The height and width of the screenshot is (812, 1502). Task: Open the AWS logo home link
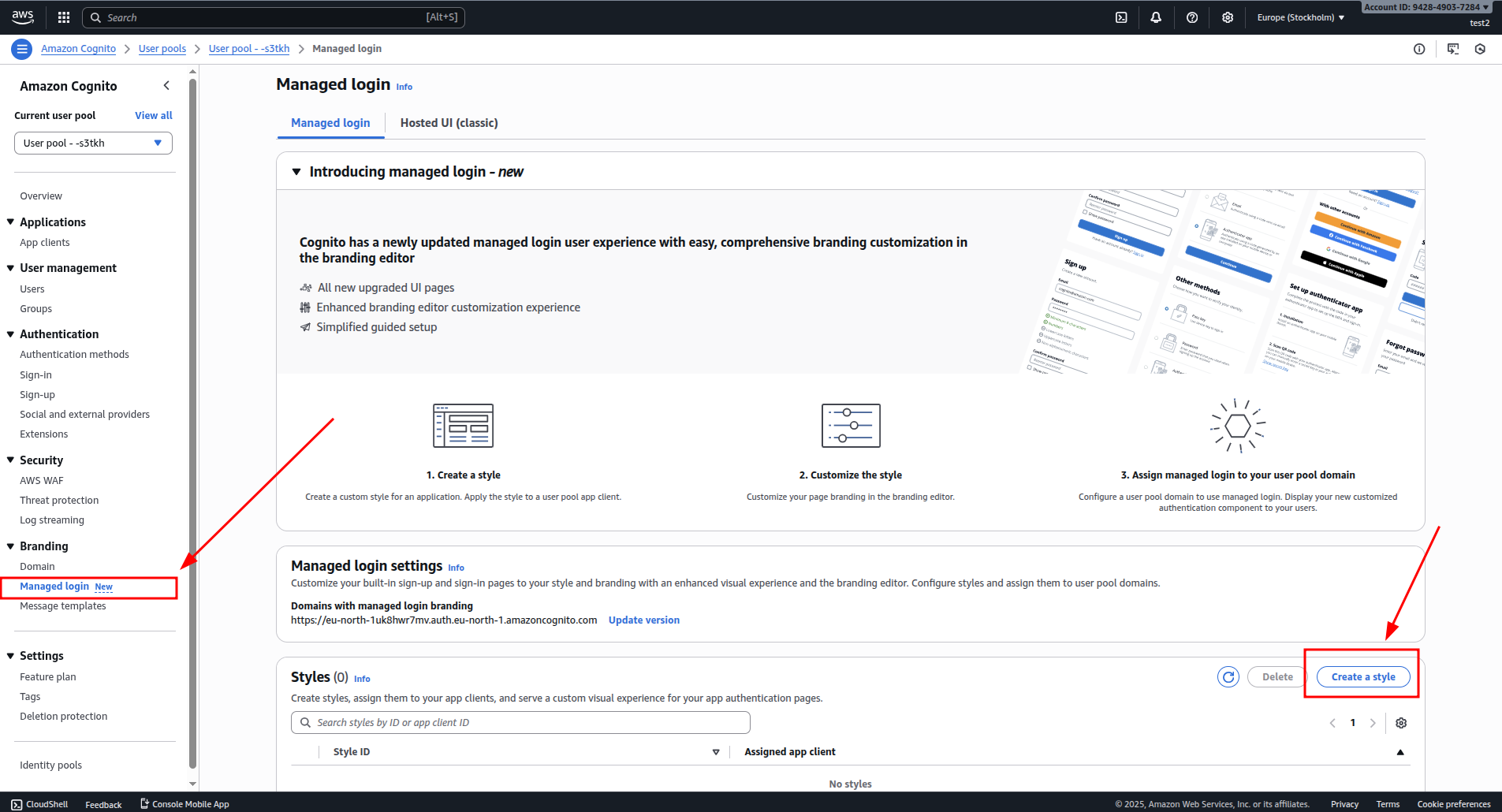point(23,17)
